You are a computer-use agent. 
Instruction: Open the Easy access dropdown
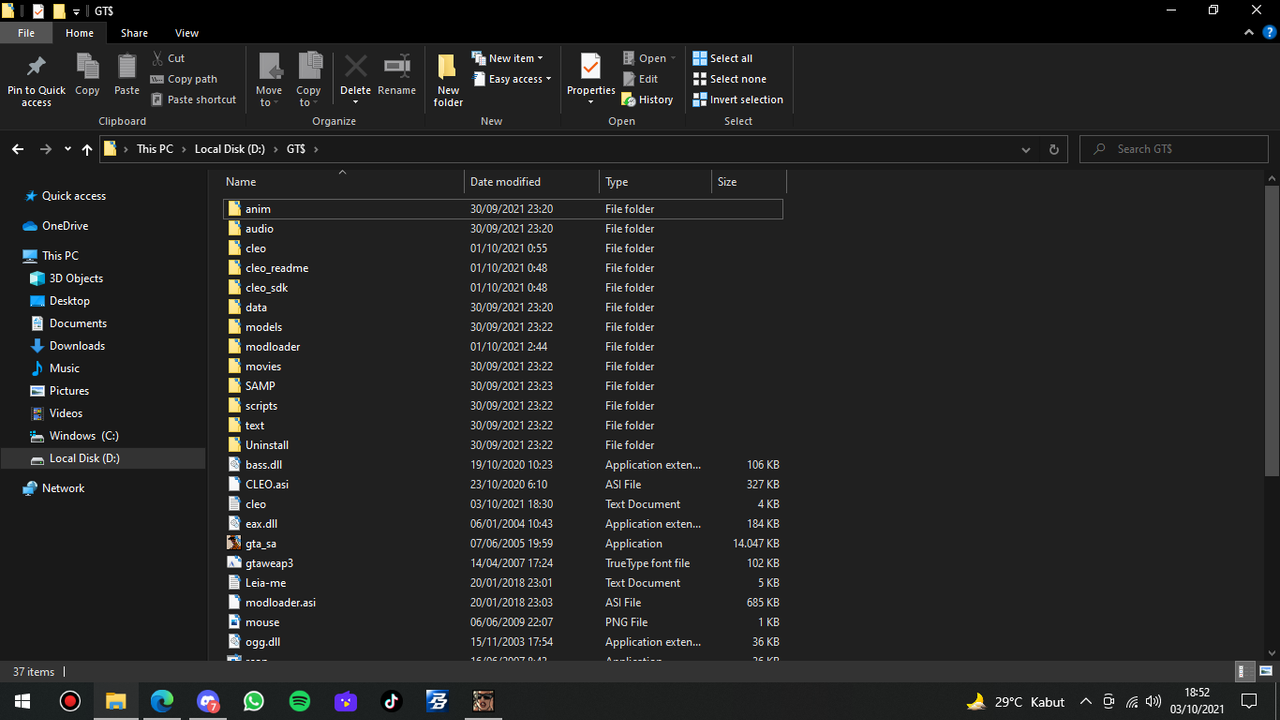[x=511, y=79]
